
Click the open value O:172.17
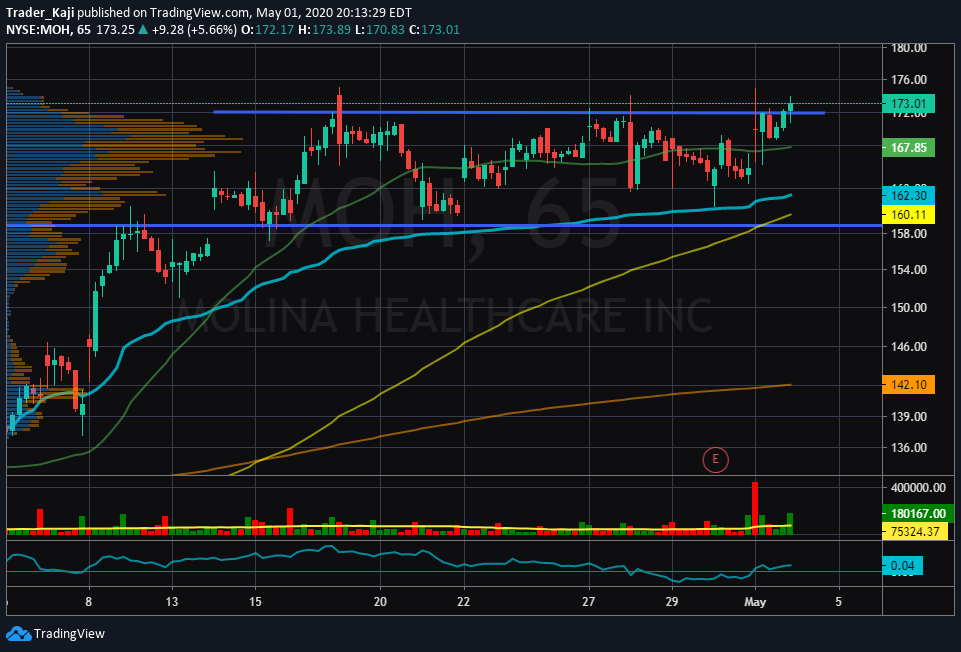pos(267,29)
